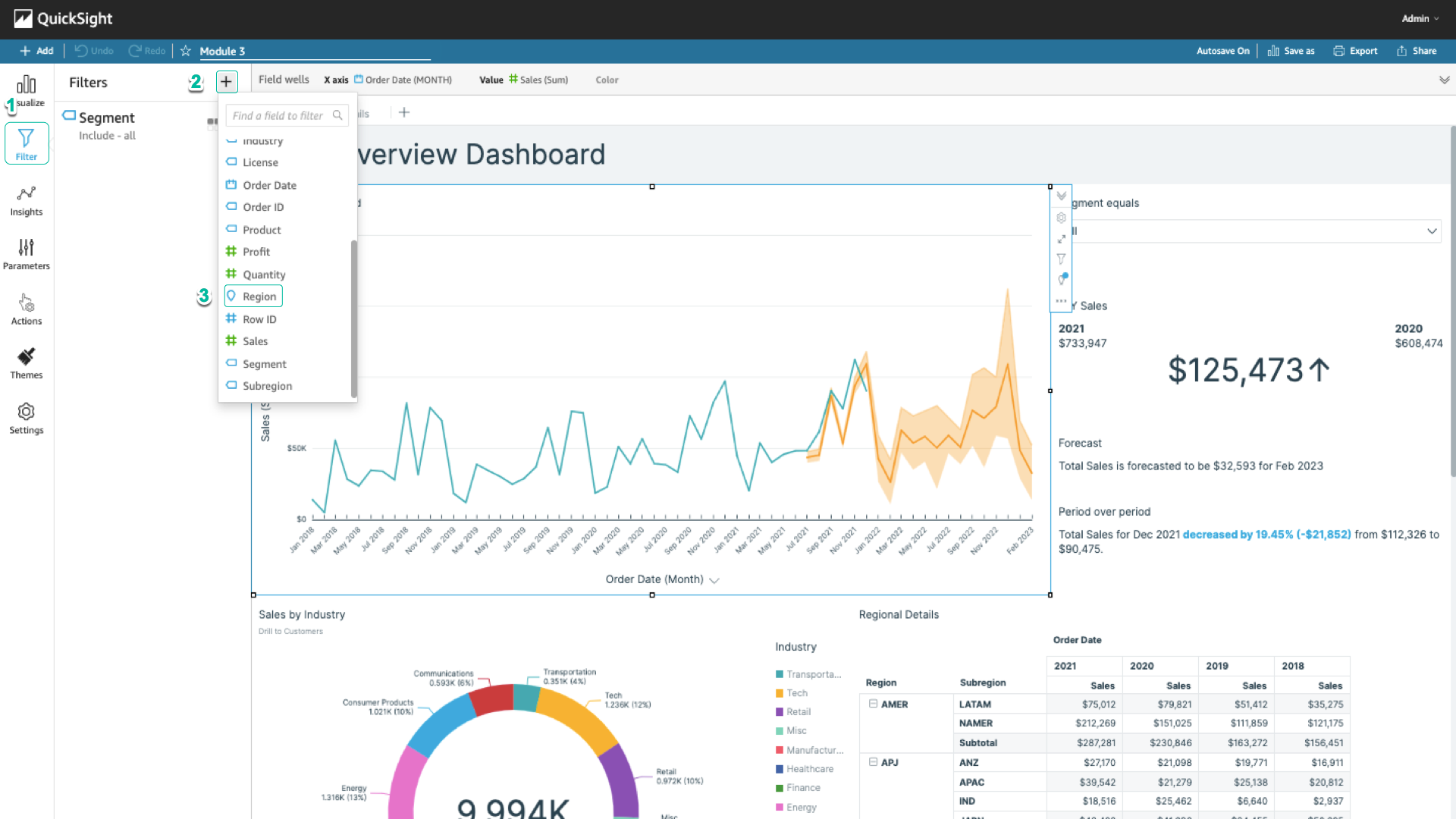Open the Parameters panel
1456x819 pixels.
pyautogui.click(x=27, y=254)
